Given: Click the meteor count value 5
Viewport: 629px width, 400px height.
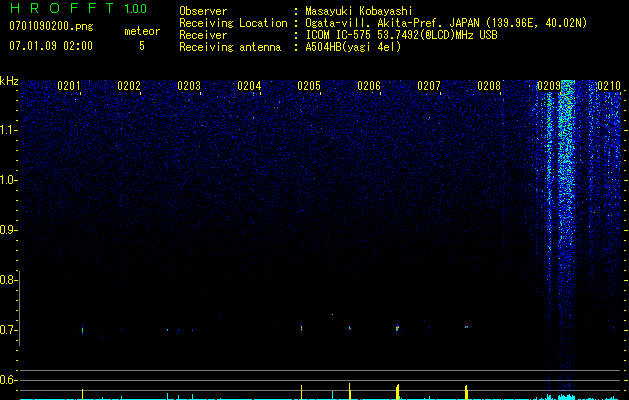Looking at the screenshot, I should (142, 46).
